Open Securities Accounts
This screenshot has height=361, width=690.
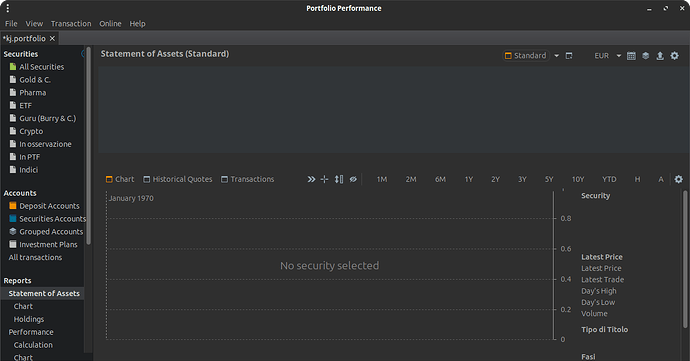tap(52, 219)
